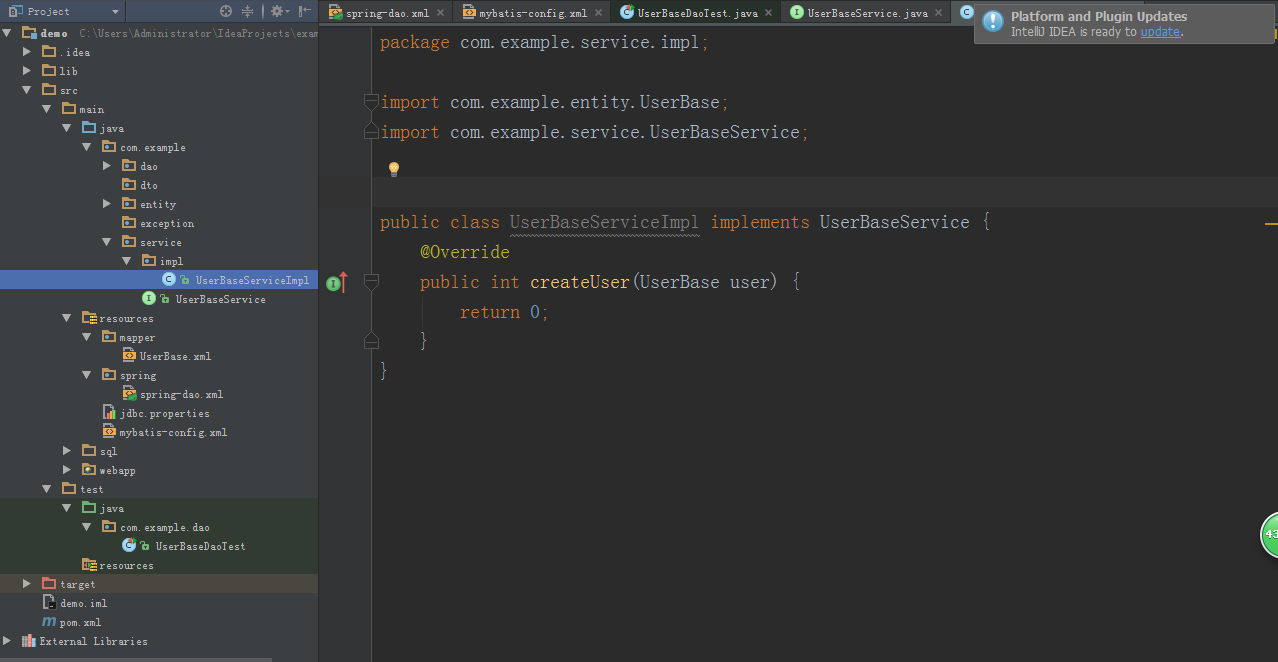Close the UserBaseDaoTest.java tab
This screenshot has width=1278, height=662.
[768, 13]
